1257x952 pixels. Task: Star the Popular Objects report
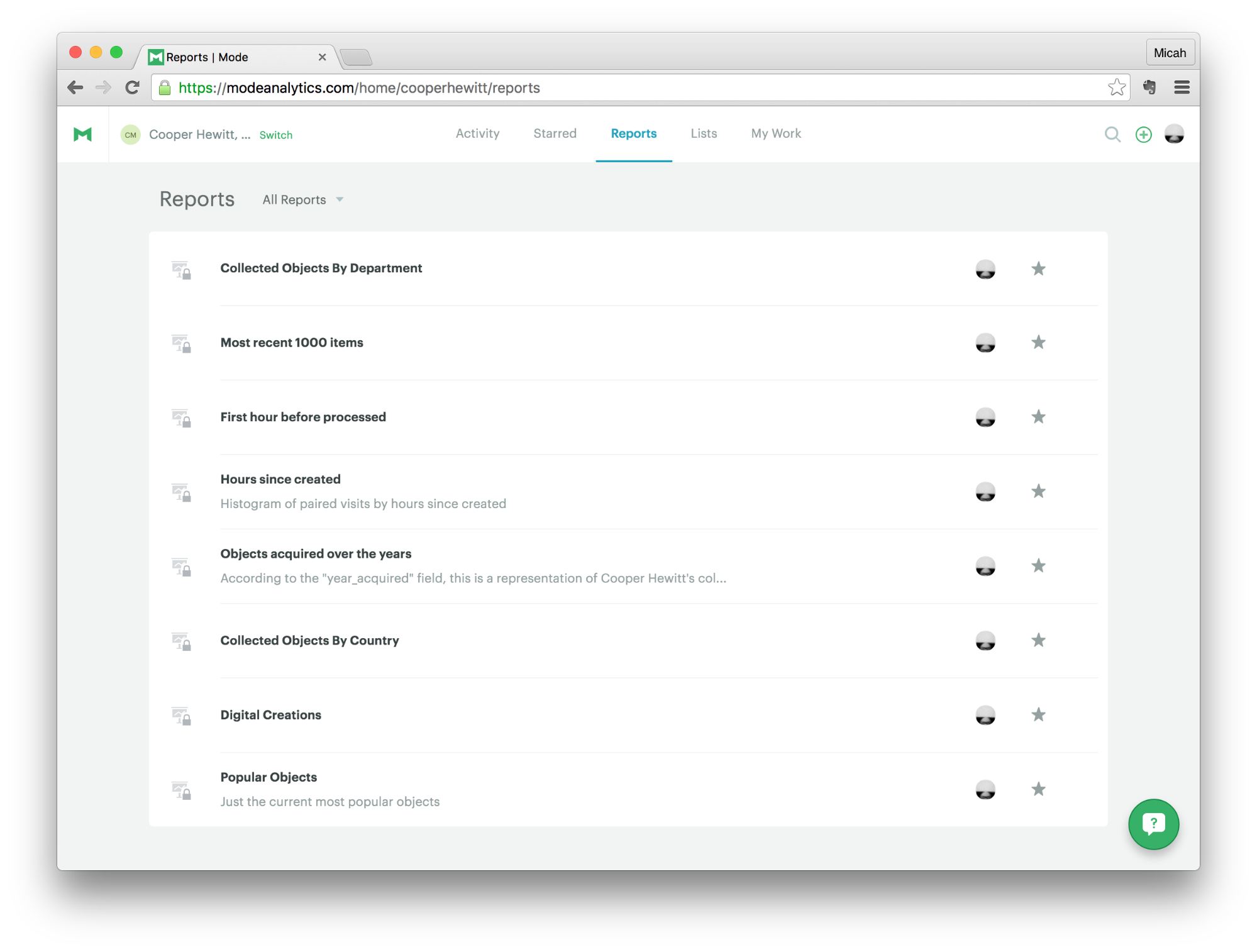[1038, 789]
